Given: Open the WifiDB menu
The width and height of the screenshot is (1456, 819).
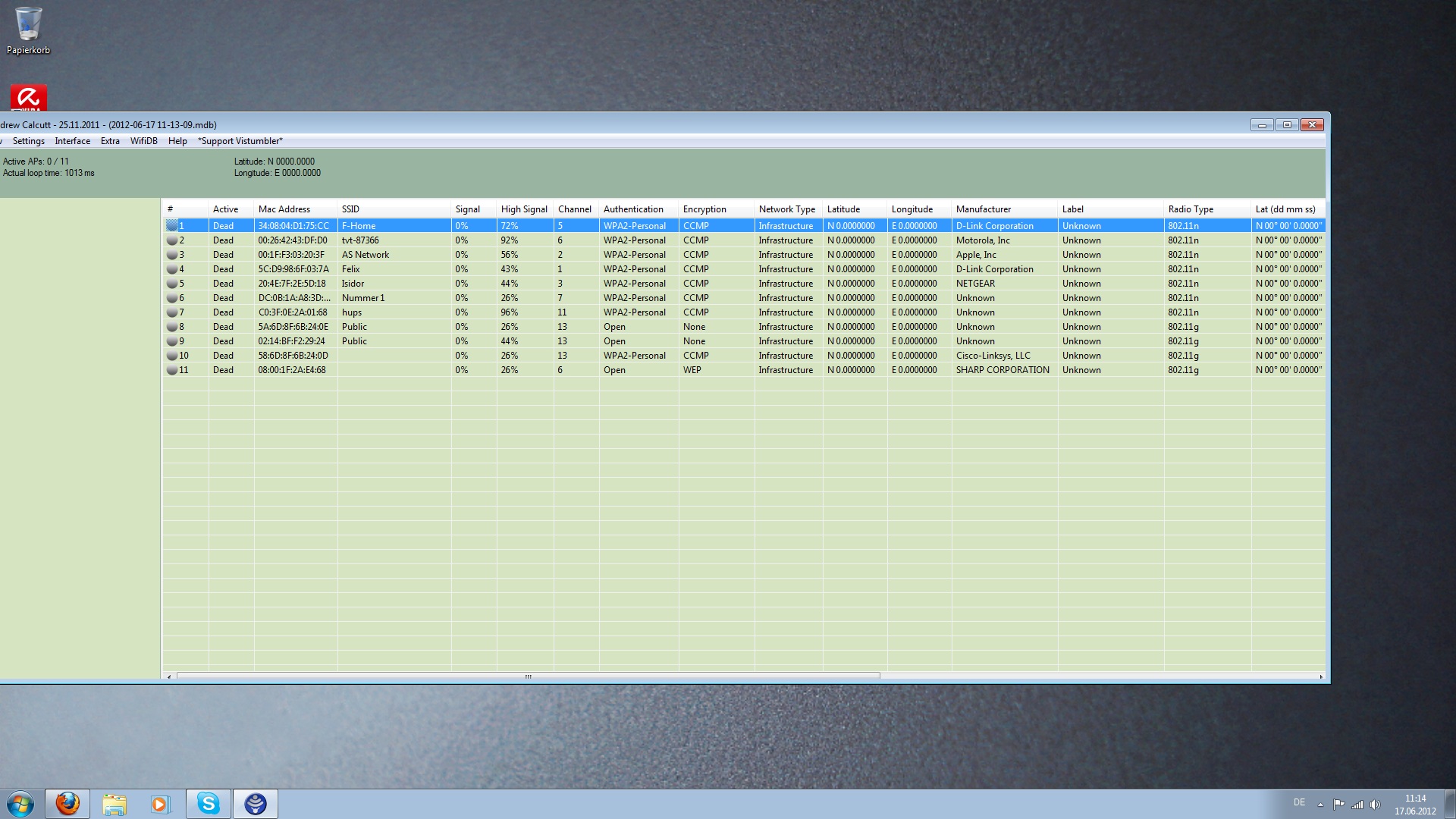Looking at the screenshot, I should [143, 141].
